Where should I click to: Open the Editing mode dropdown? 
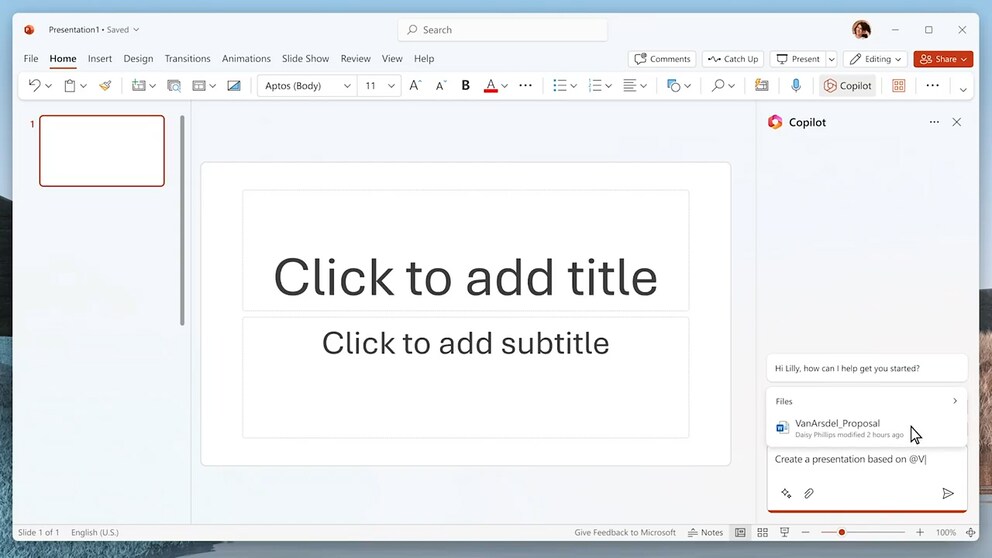[875, 59]
